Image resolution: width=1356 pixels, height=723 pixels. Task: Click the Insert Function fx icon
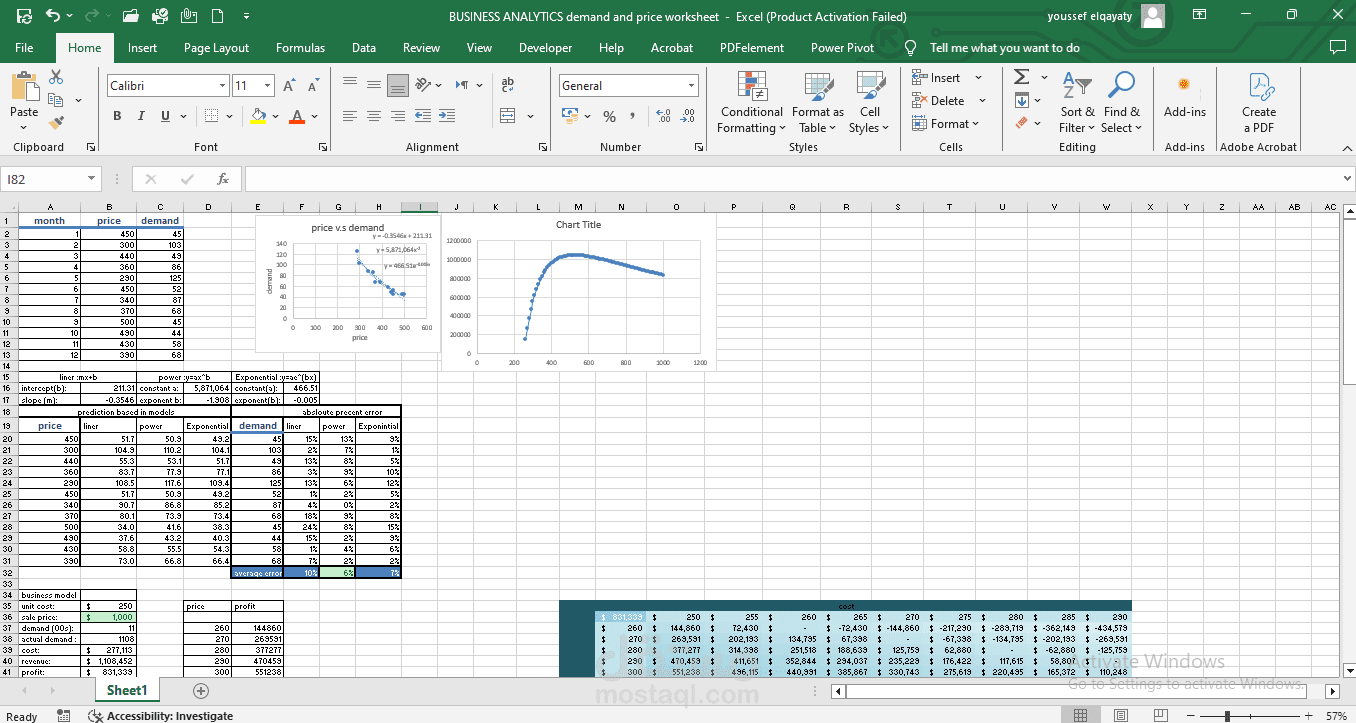click(x=223, y=179)
